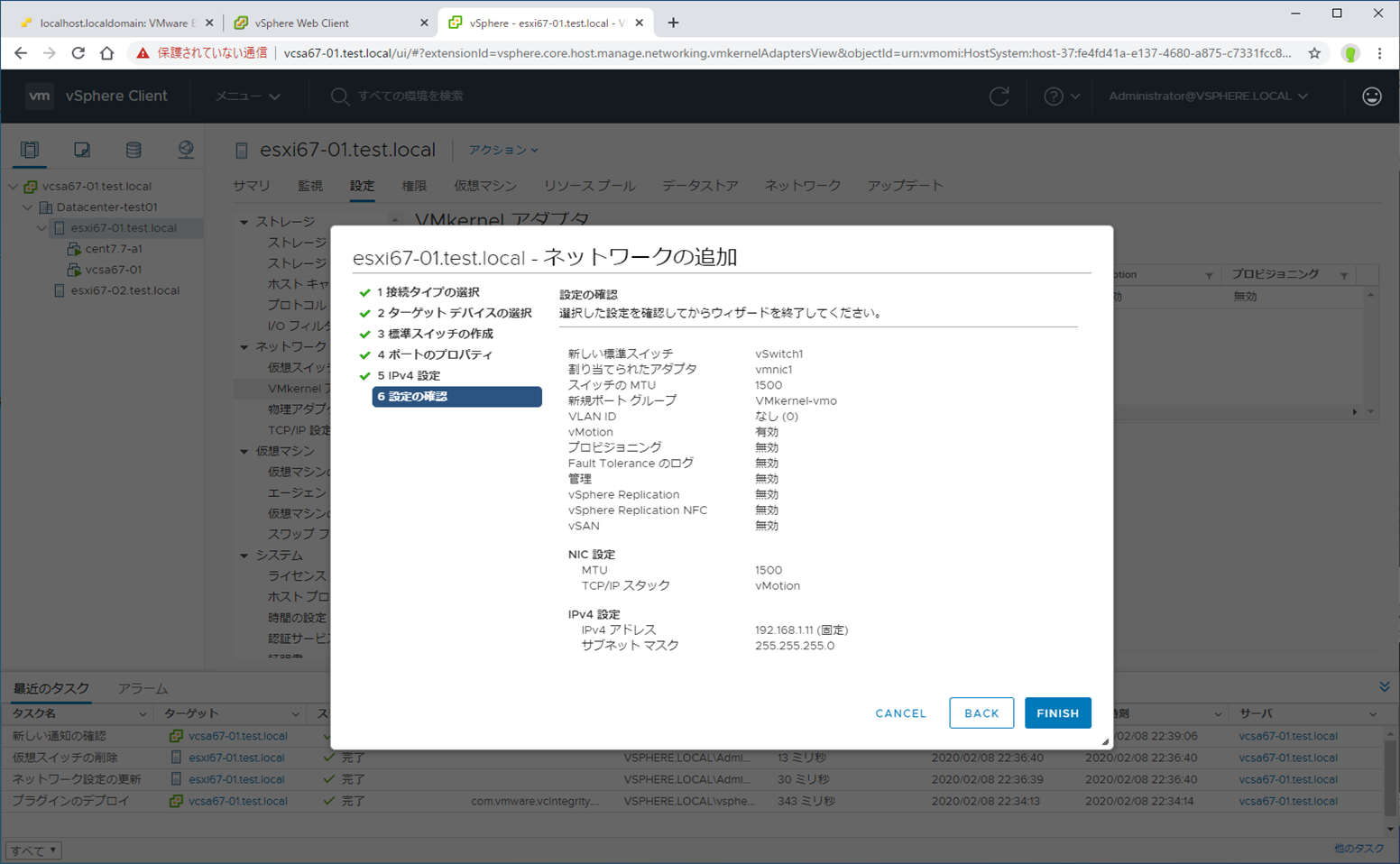1400x864 pixels.
Task: Click the すべての環境を検索 search field
Action: tap(410, 97)
